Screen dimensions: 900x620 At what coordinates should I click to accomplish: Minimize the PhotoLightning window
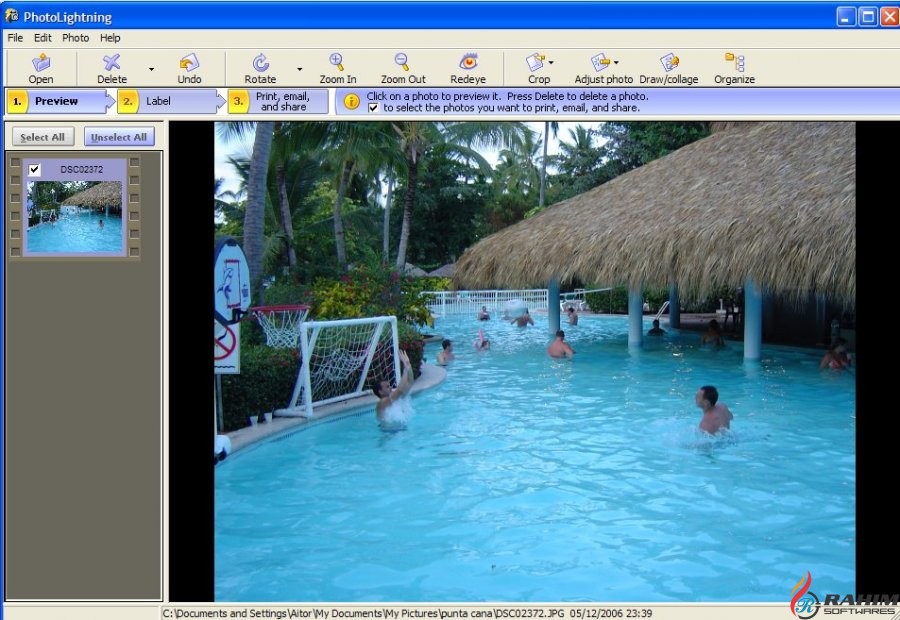tap(846, 17)
